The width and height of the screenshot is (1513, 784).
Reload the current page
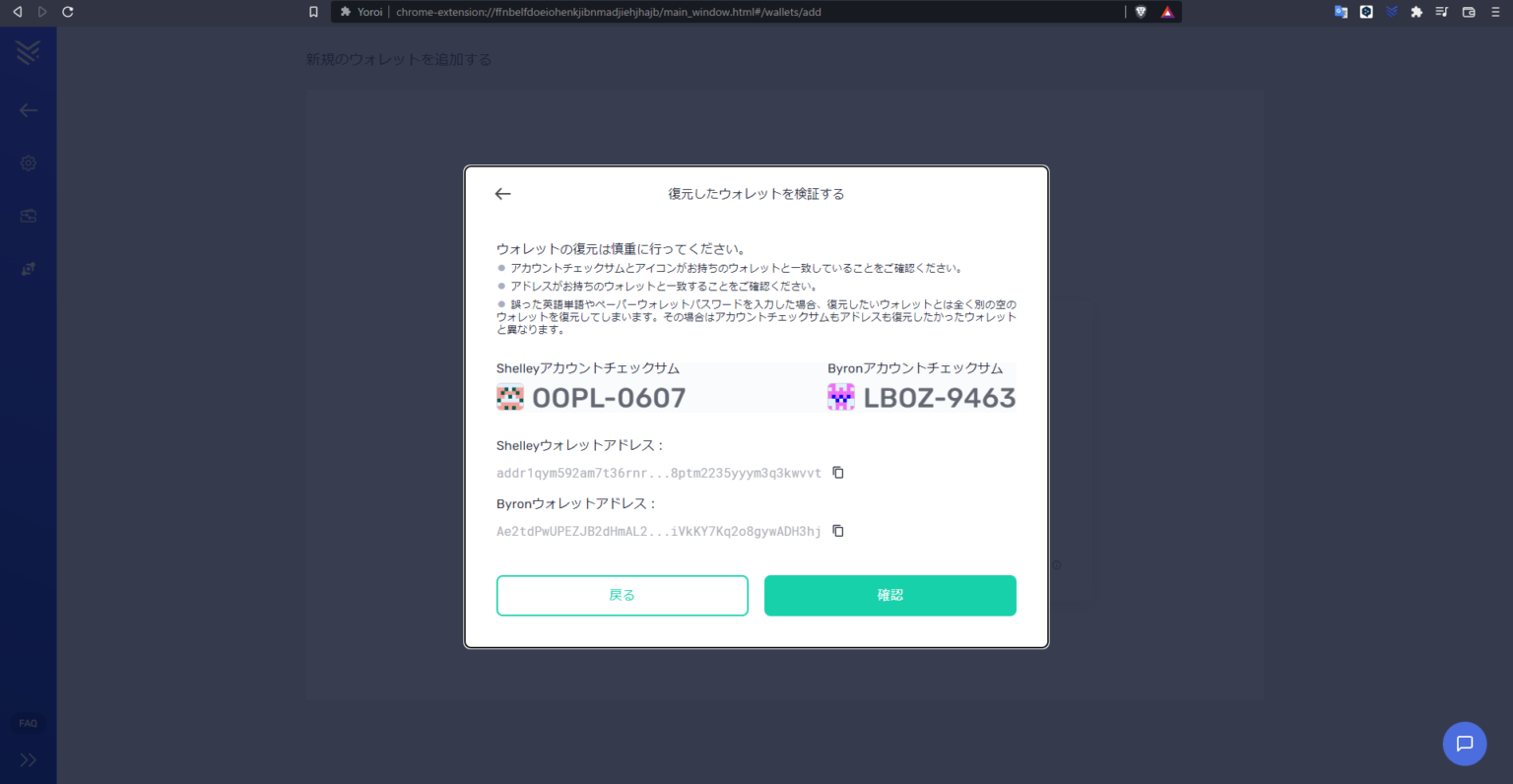(67, 12)
